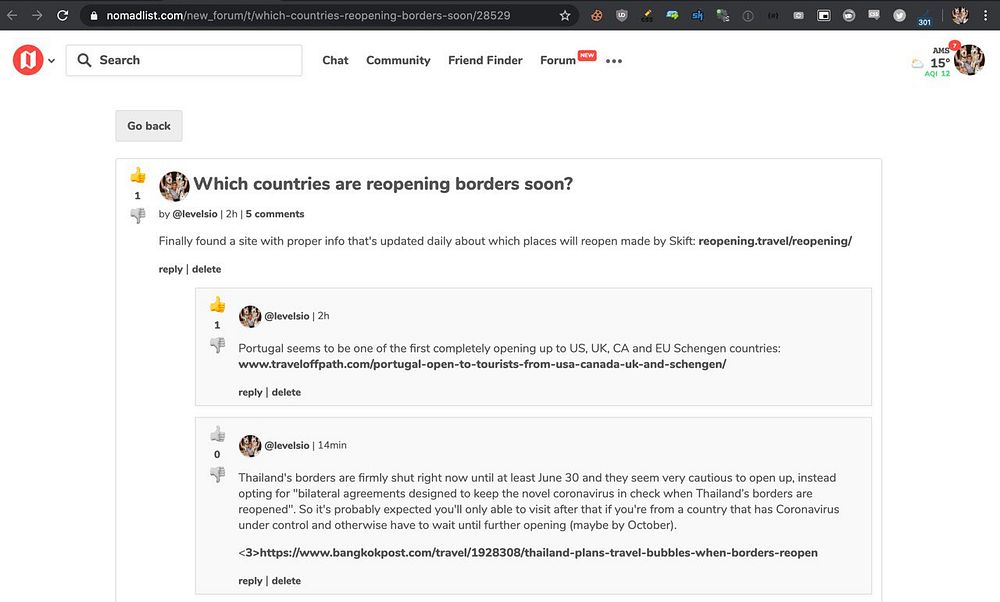1000x602 pixels.
Task: Reply to the Portugal comment
Action: (250, 392)
